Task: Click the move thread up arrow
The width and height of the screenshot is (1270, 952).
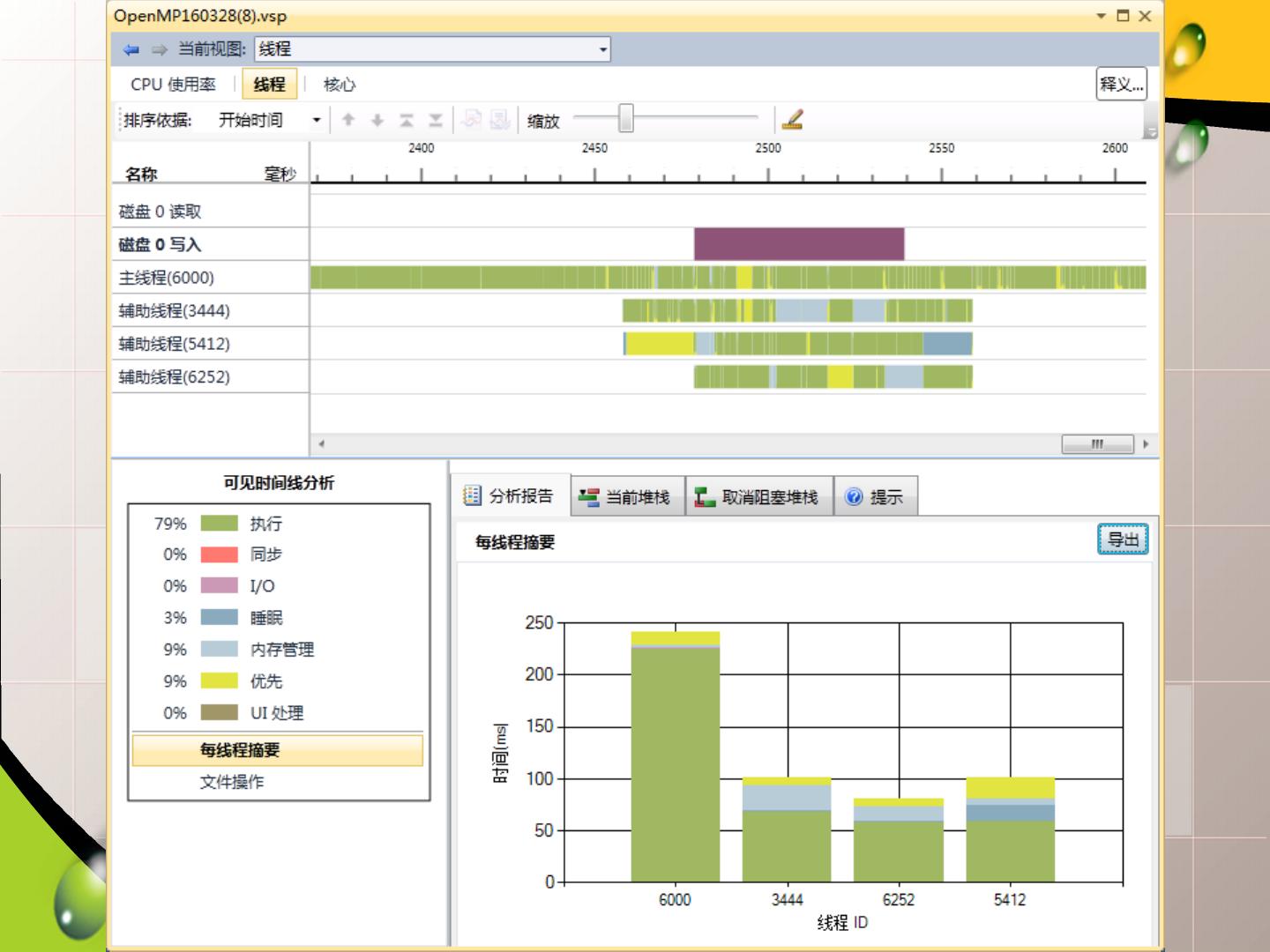Action: (x=348, y=120)
